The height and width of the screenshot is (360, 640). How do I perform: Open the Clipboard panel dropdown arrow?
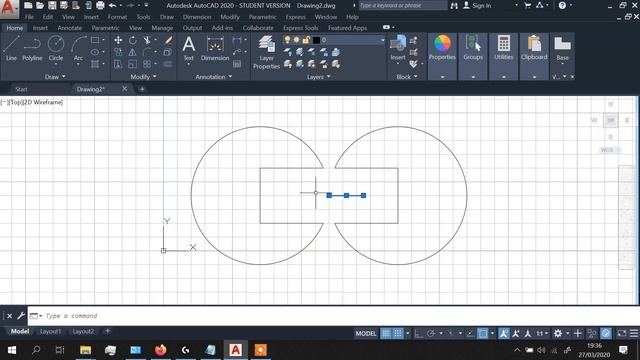pos(534,77)
